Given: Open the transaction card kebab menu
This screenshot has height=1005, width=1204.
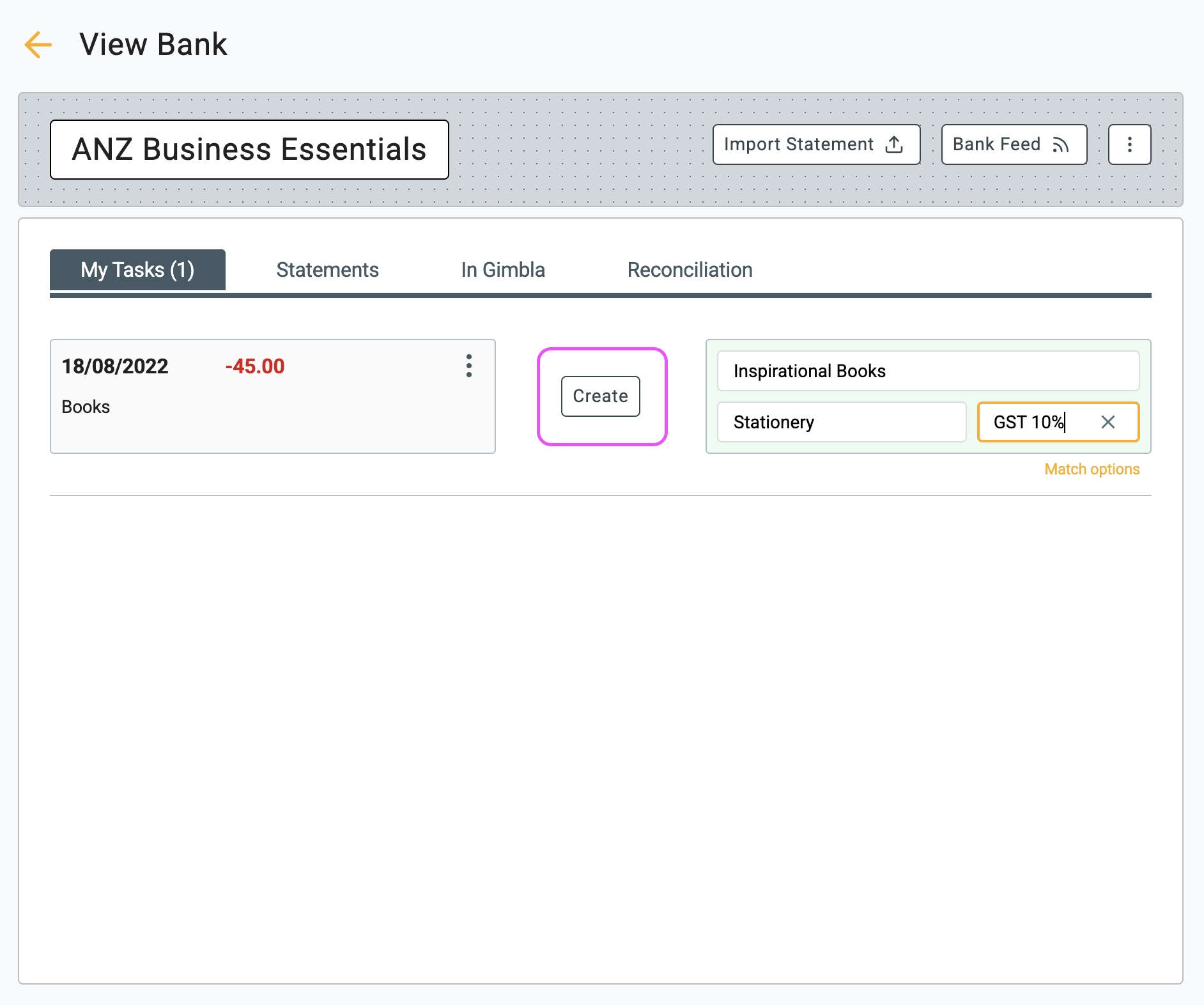Looking at the screenshot, I should 469,366.
